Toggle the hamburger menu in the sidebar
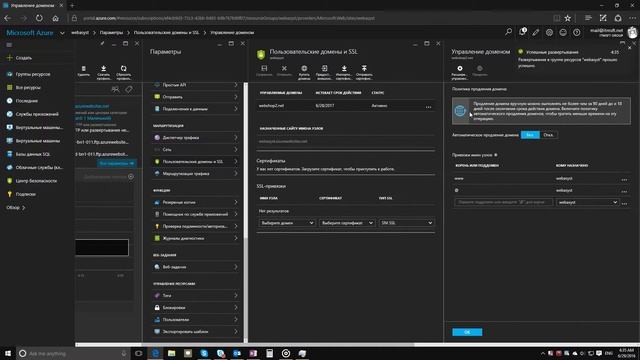The image size is (640, 360). point(9,45)
